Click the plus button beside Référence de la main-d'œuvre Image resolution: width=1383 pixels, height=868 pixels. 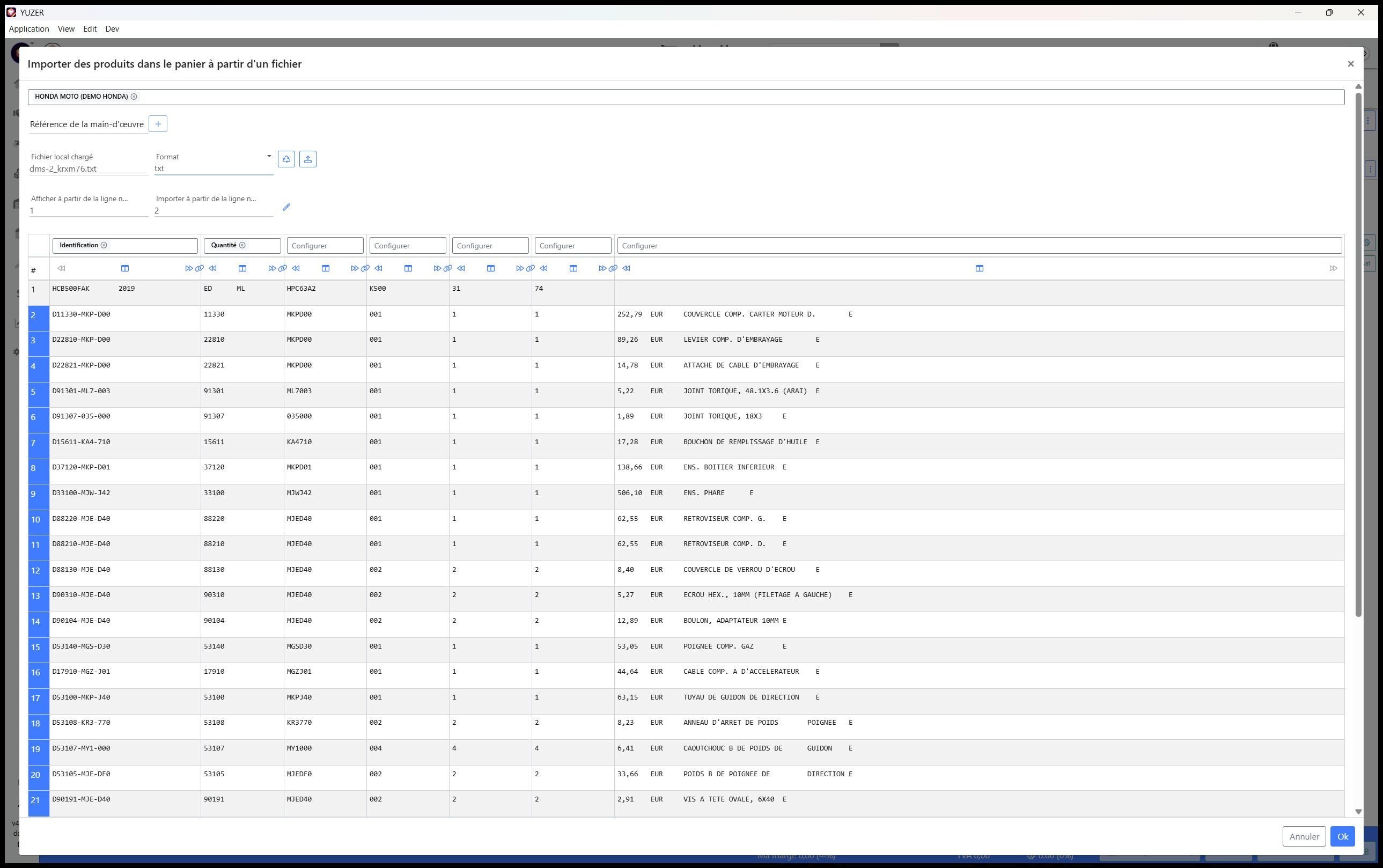point(158,124)
